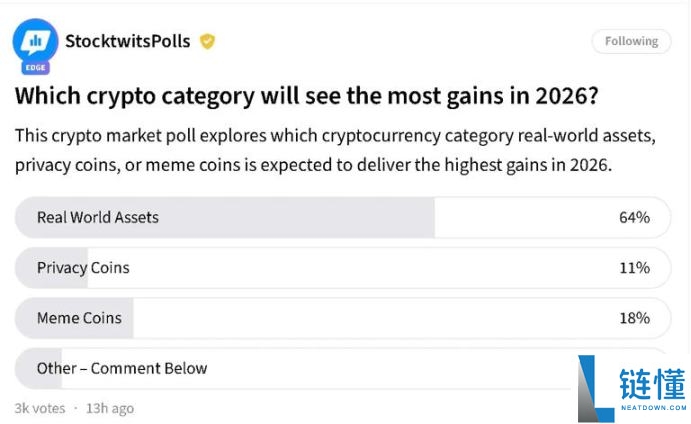The image size is (691, 424).
Task: Vote for Real World Assets
Action: [x=343, y=218]
